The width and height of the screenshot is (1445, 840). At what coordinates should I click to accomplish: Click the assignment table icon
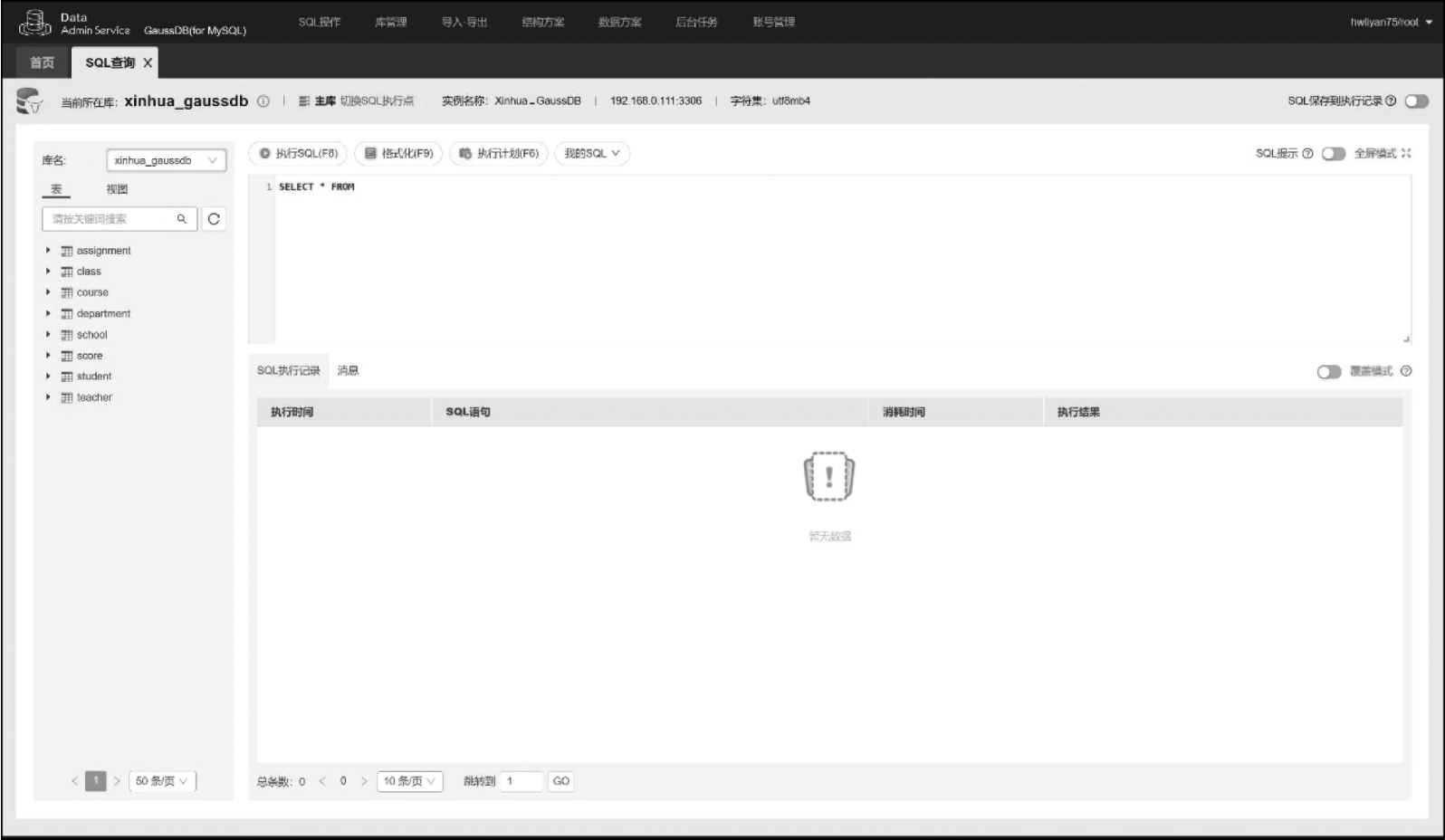coord(67,251)
